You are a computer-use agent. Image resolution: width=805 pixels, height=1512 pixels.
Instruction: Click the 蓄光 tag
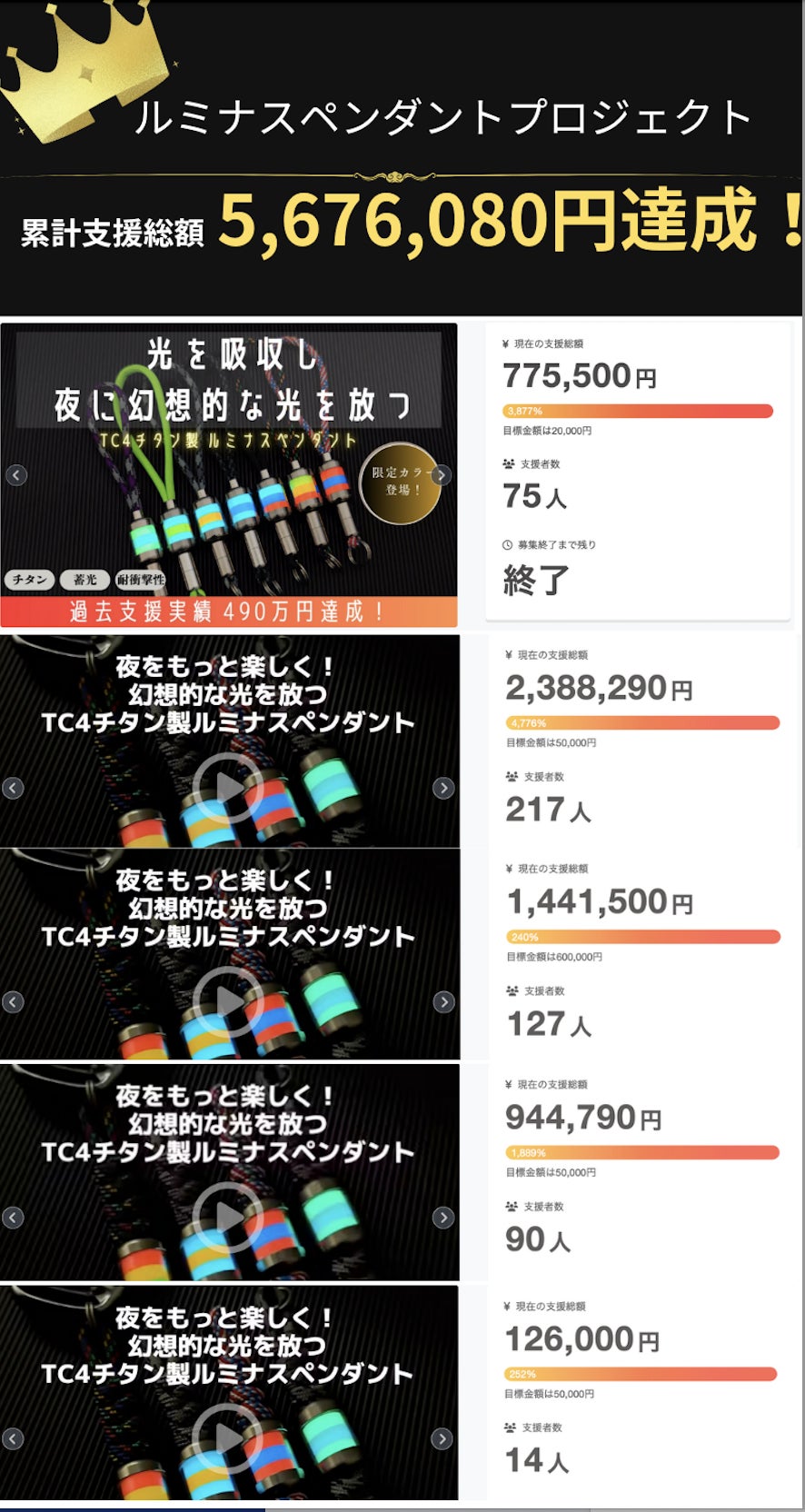84,580
